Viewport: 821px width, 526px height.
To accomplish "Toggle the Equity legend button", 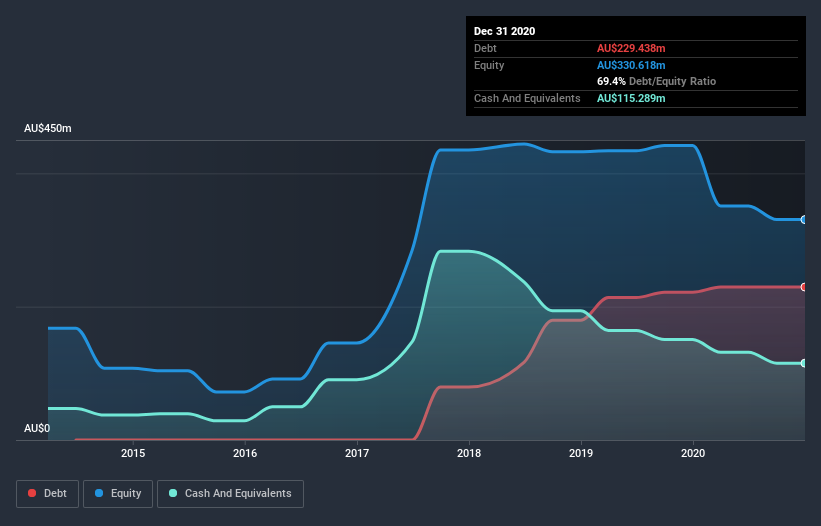I will click(x=118, y=494).
